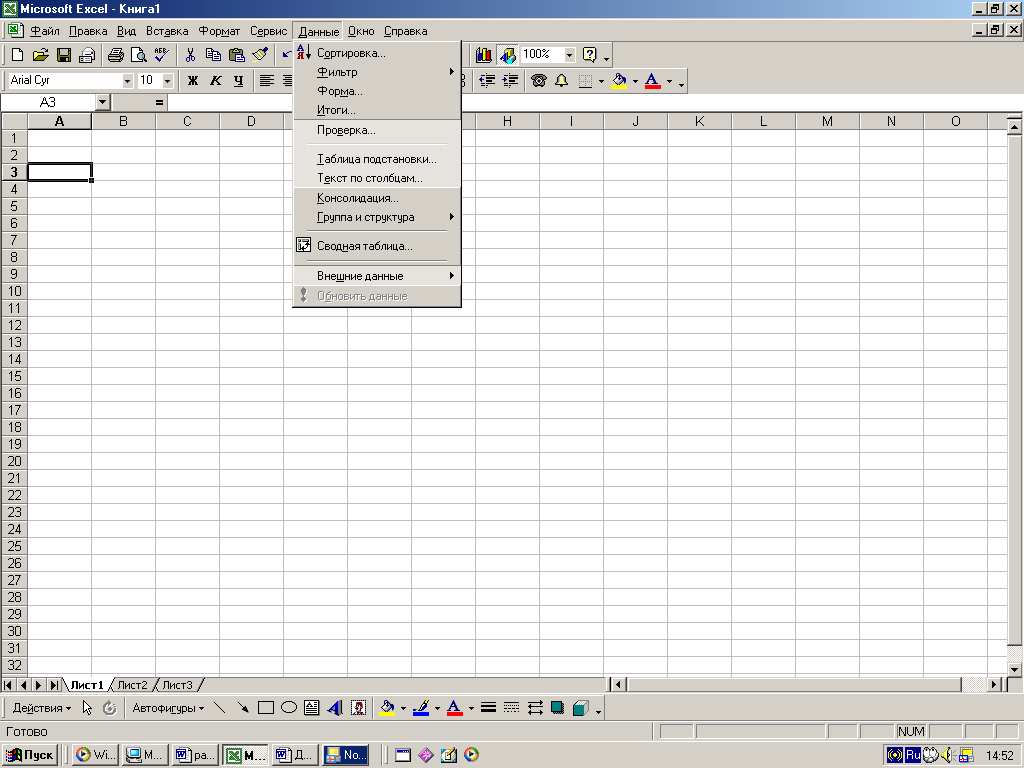Screen dimensions: 1024x768
Task: Open the Arial Cyr font dropdown
Action: point(127,81)
